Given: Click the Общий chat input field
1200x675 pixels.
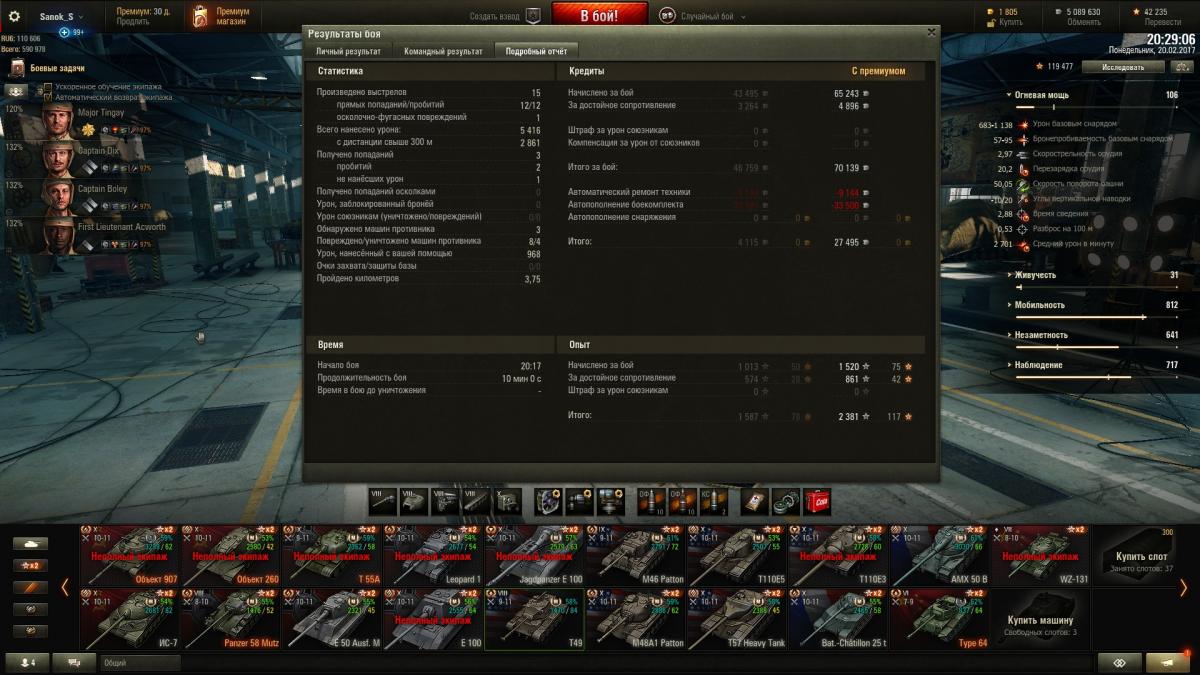Looking at the screenshot, I should [x=140, y=662].
